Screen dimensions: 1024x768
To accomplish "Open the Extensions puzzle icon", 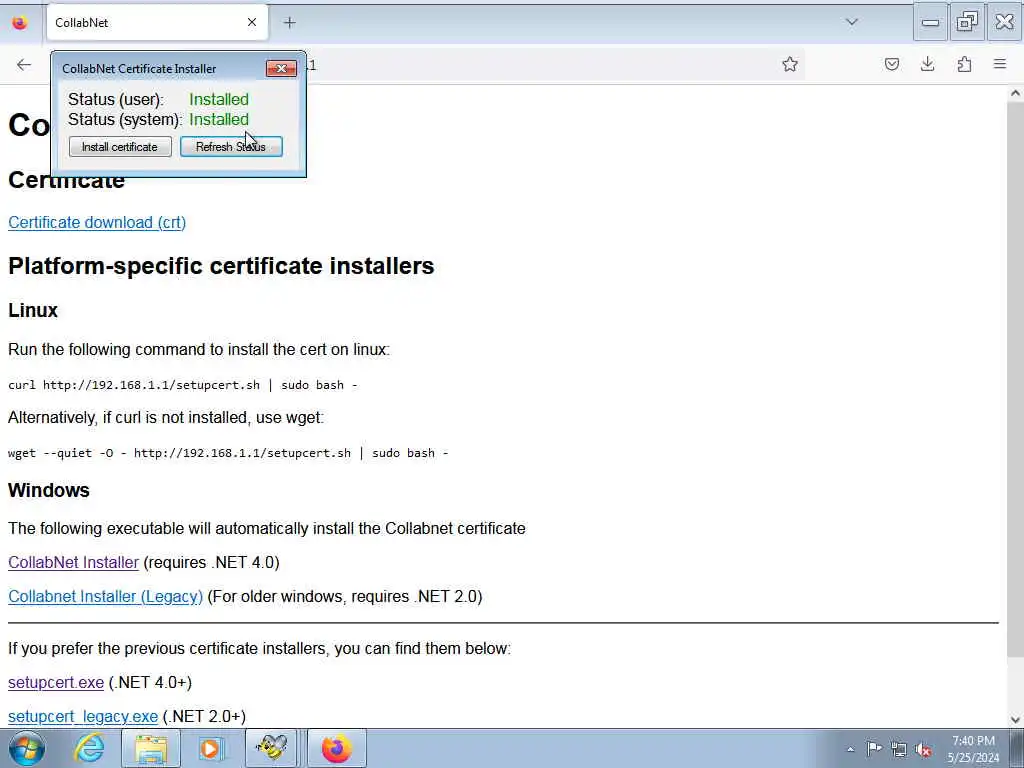I will 964,64.
